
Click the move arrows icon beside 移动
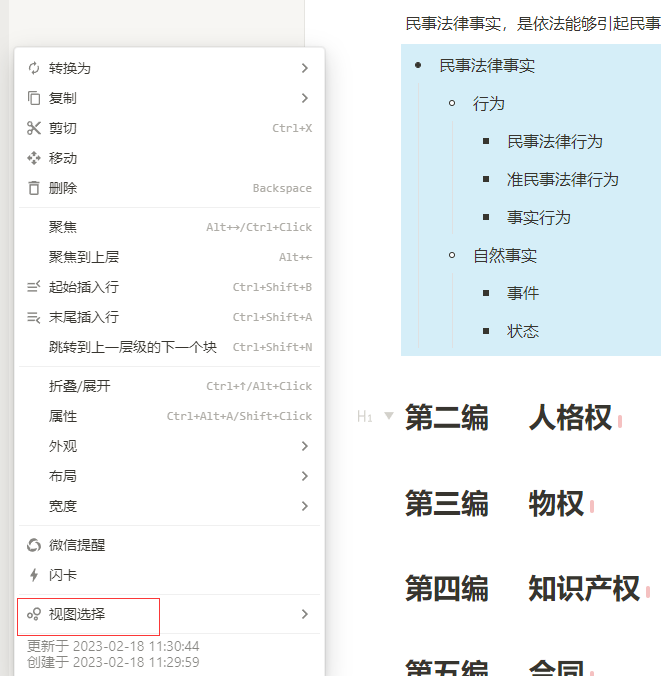[x=34, y=158]
